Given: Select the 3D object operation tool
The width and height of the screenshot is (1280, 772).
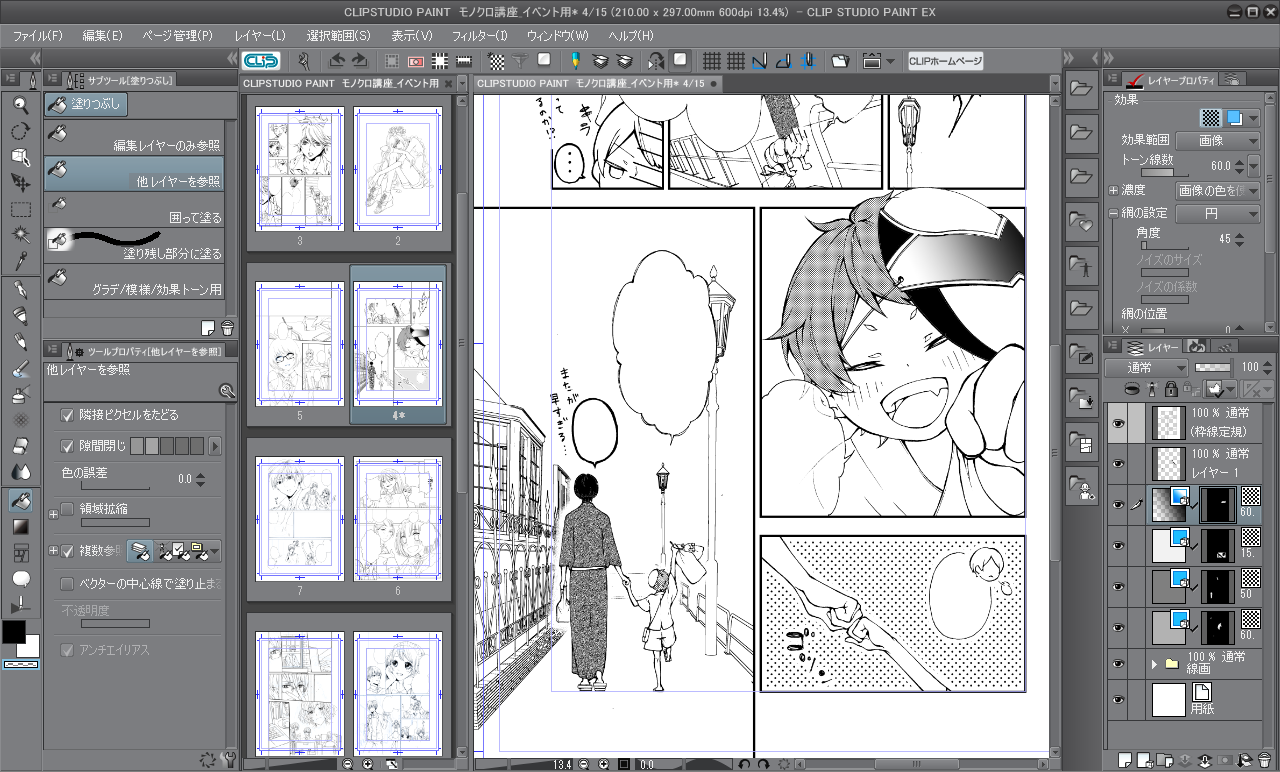Looking at the screenshot, I should click(x=20, y=156).
